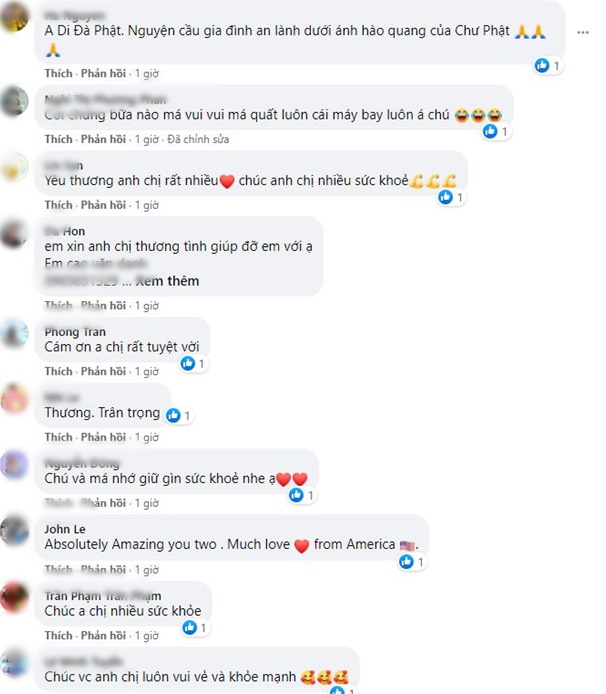Click 'Thích' under Phong Tran's comment
Screen dimensions: 606x694
pos(58,371)
